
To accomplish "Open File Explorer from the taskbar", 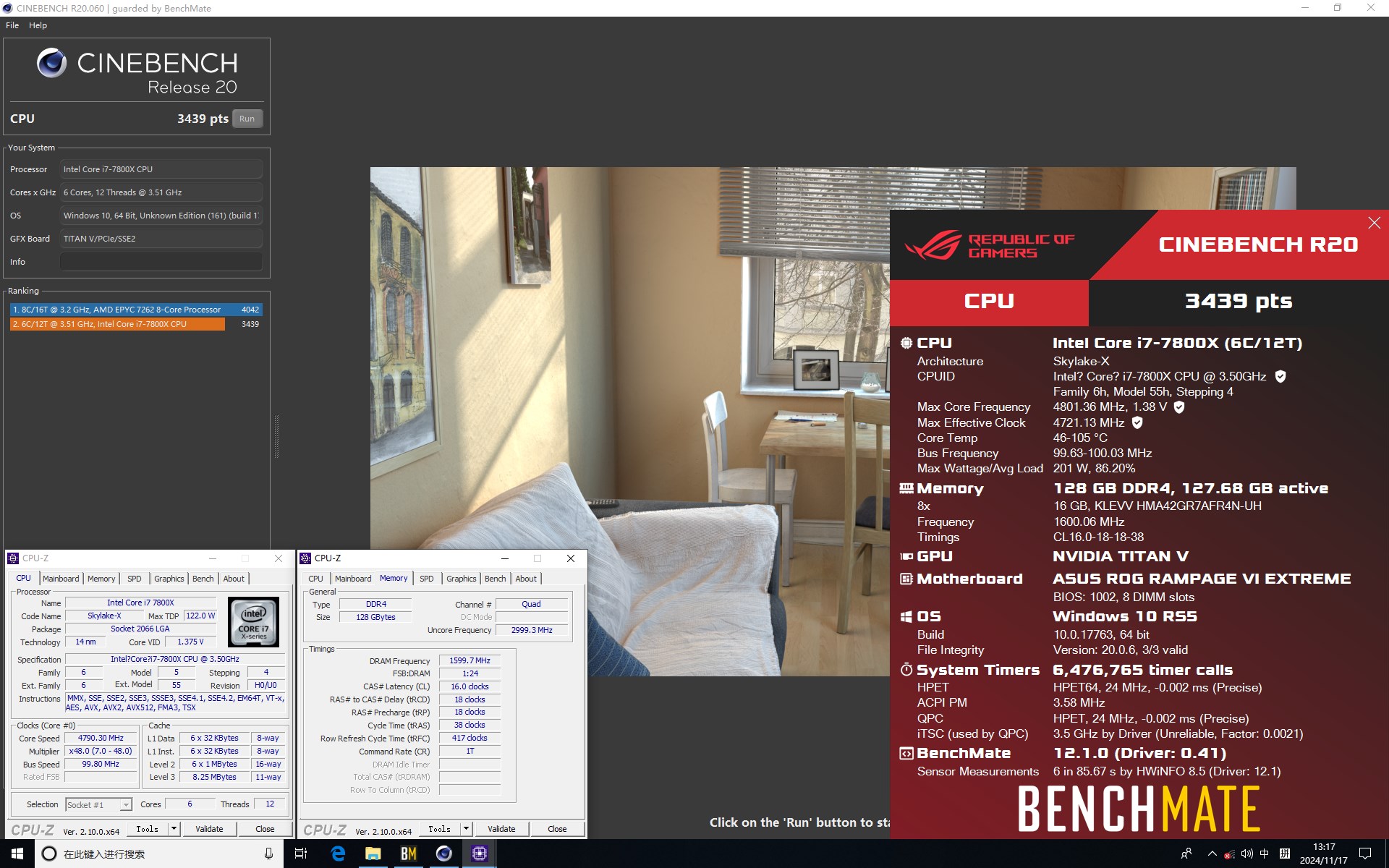I will pos(373,854).
